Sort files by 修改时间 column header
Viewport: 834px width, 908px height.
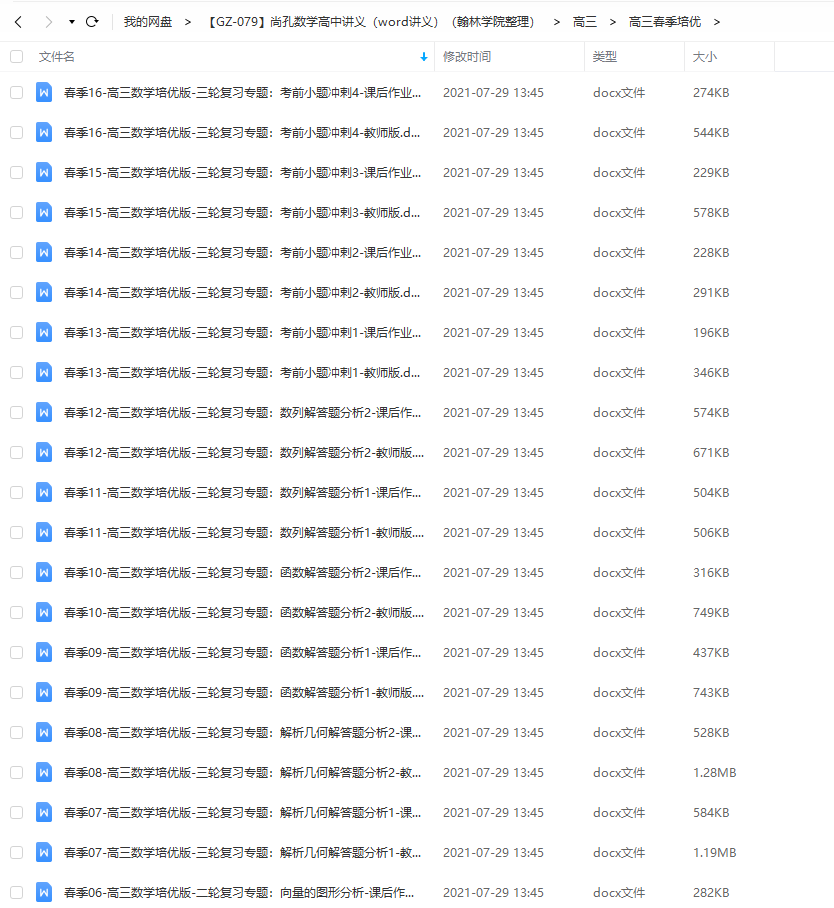pos(467,57)
